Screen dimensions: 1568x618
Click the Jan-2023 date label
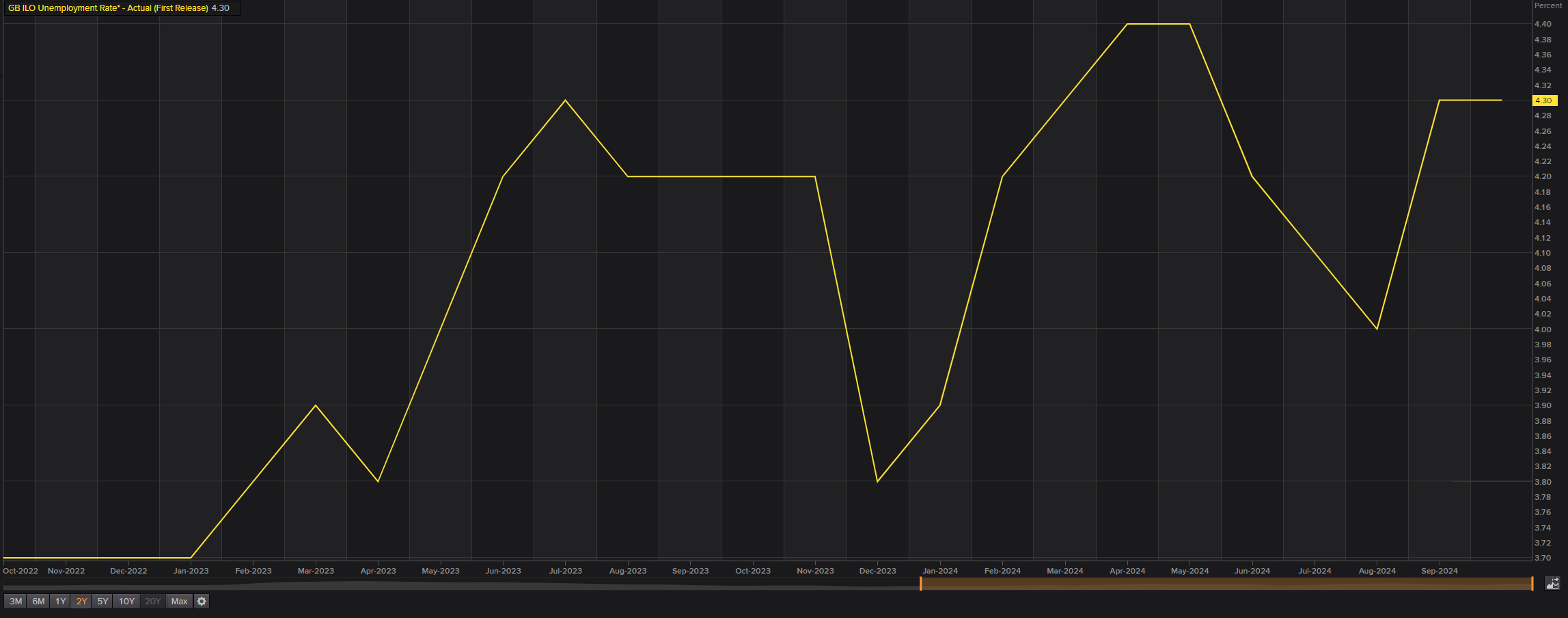pos(191,571)
